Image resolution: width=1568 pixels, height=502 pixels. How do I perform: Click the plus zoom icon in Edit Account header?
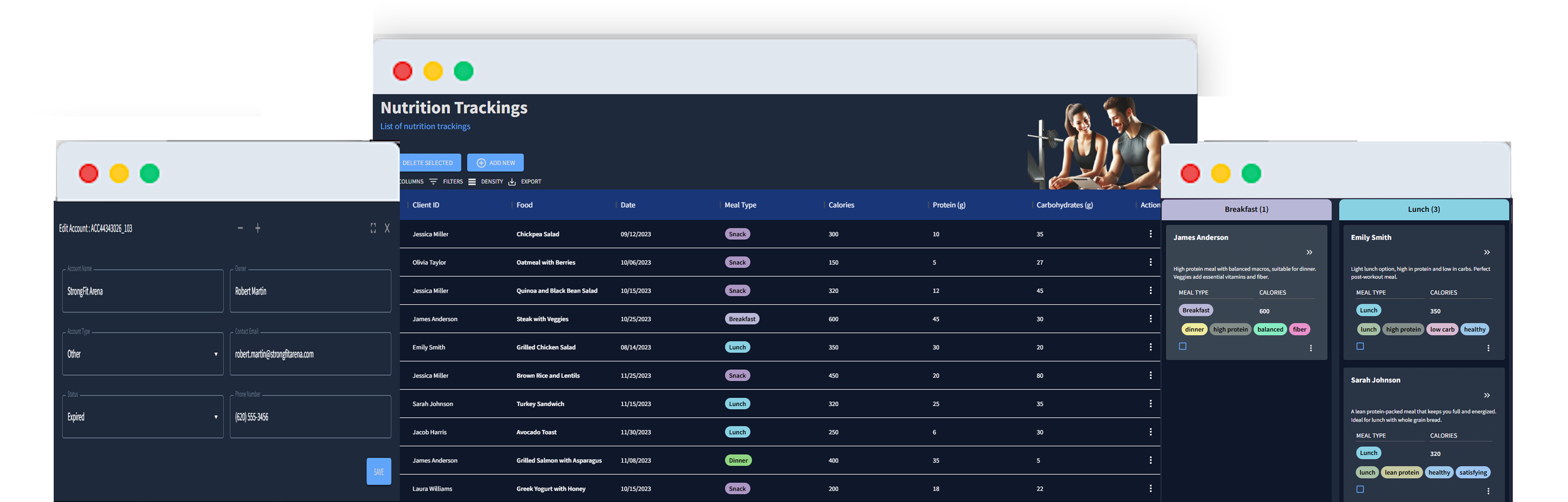click(x=258, y=228)
